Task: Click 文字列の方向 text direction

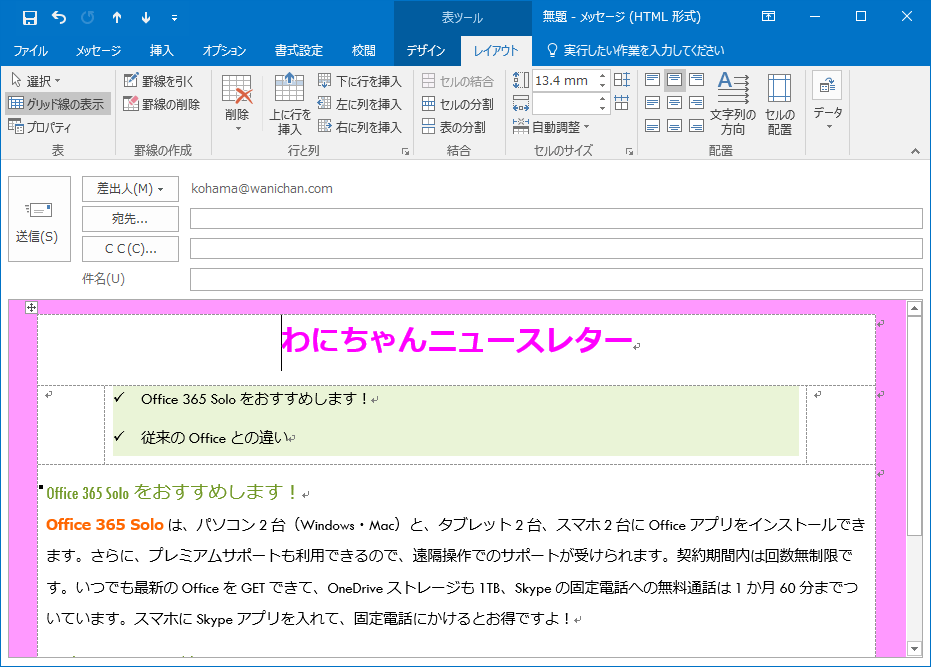Action: coord(733,104)
